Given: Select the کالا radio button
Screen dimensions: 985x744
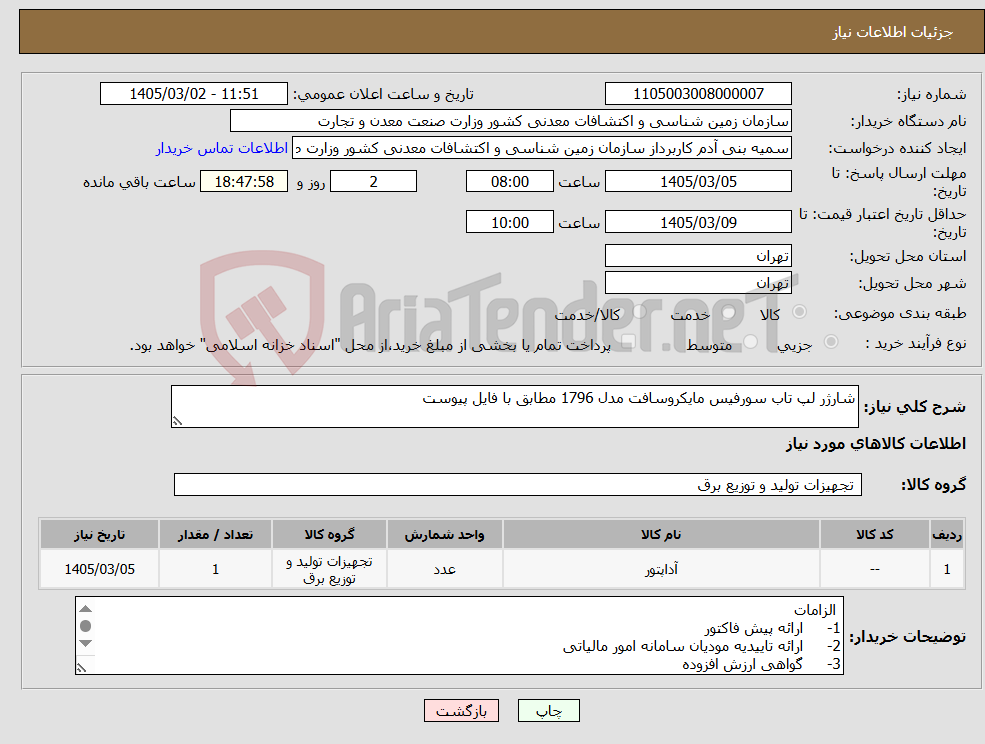Looking at the screenshot, I should (800, 312).
